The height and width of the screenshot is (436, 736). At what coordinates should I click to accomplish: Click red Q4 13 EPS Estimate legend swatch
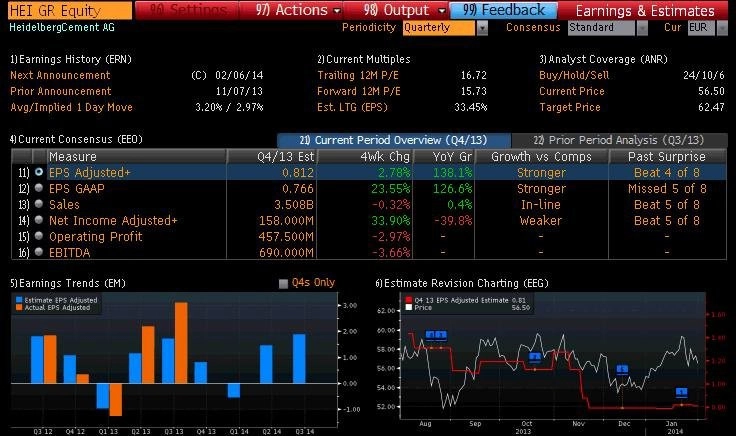coord(409,300)
